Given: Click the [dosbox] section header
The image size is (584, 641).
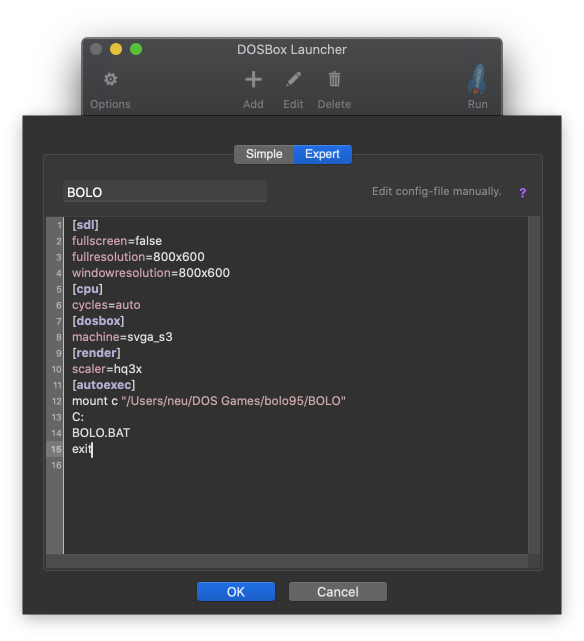Looking at the screenshot, I should pos(98,321).
